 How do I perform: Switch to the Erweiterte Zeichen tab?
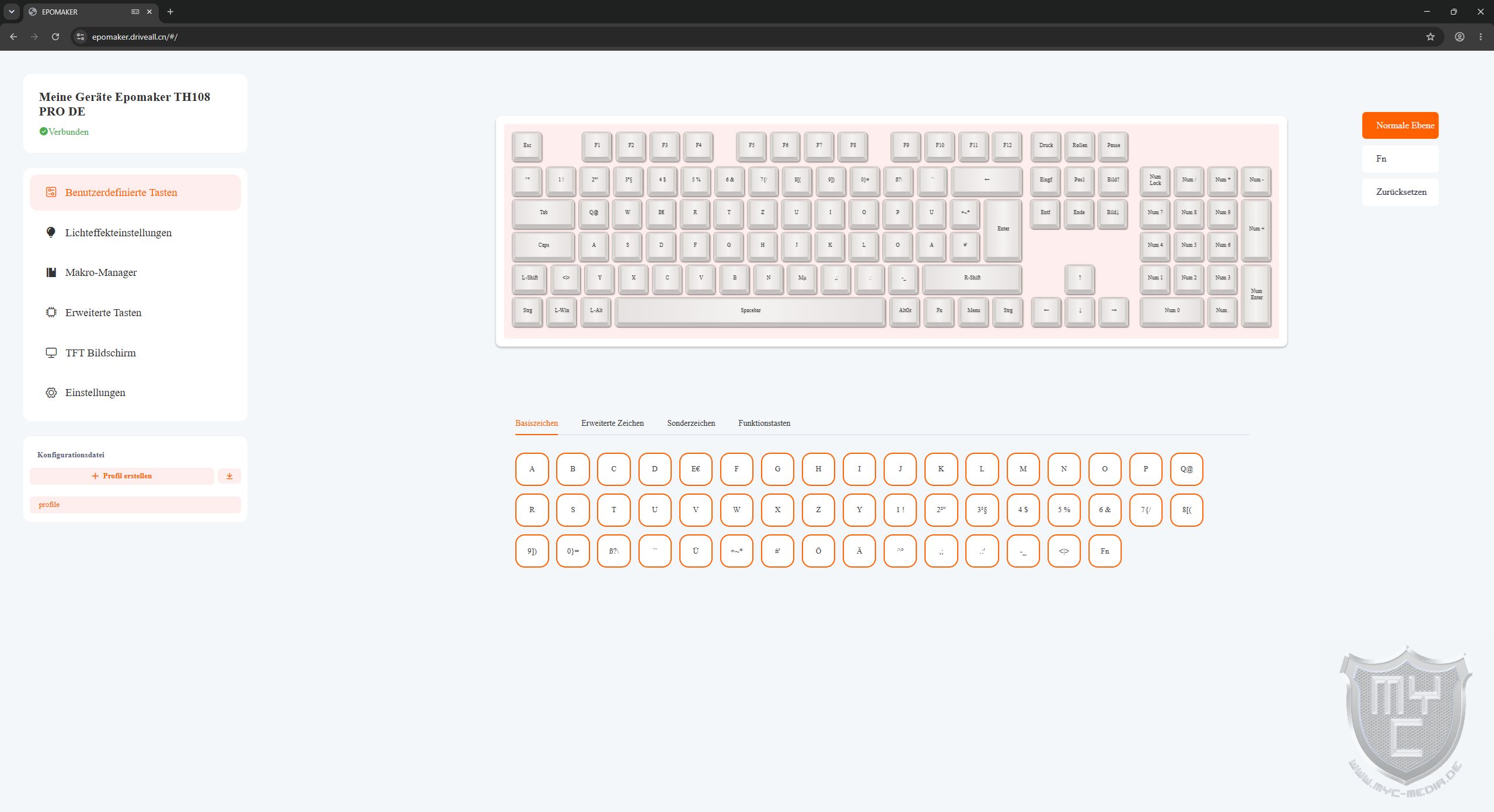coord(612,423)
